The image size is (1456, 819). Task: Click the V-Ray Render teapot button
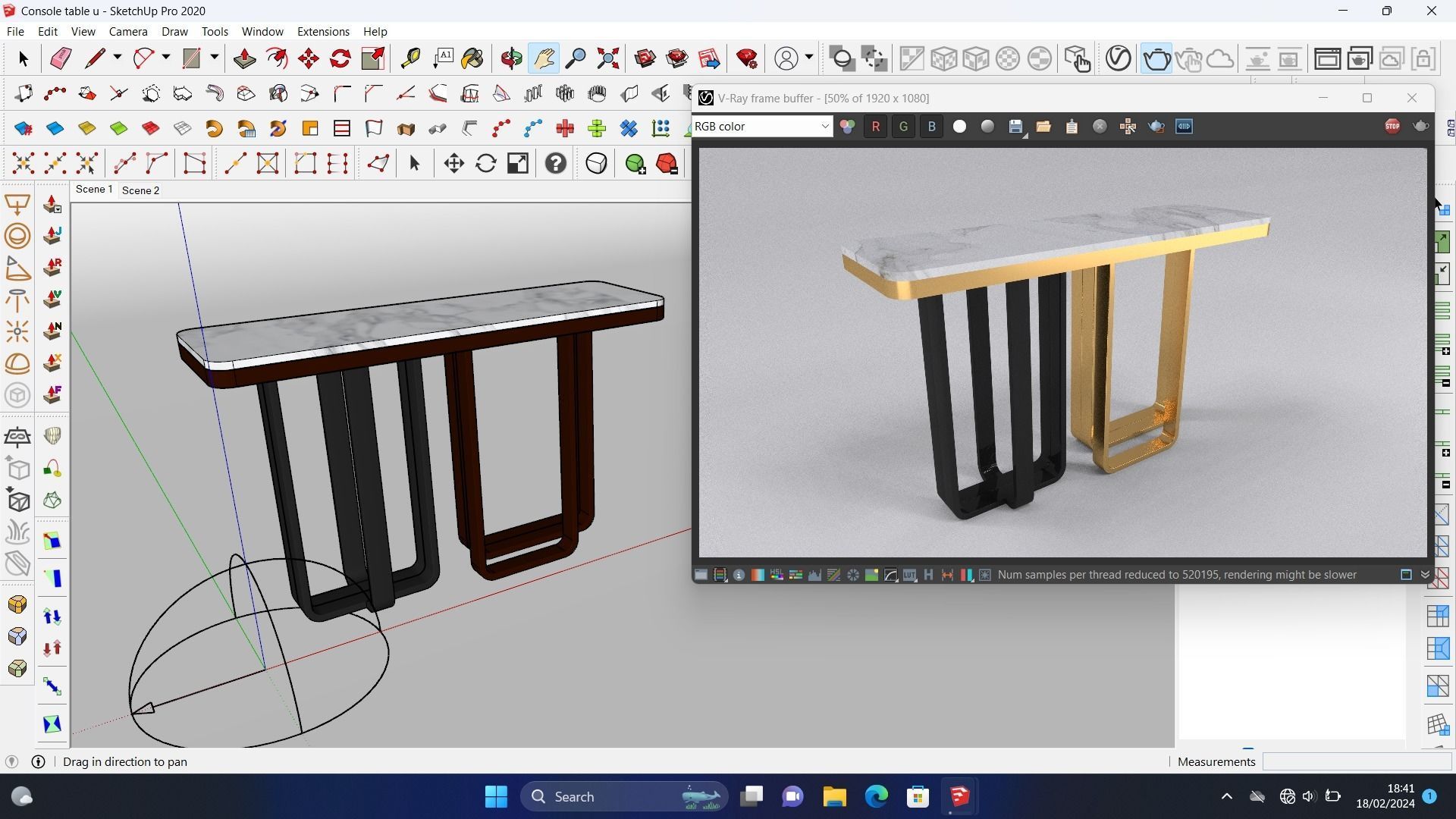click(1156, 58)
